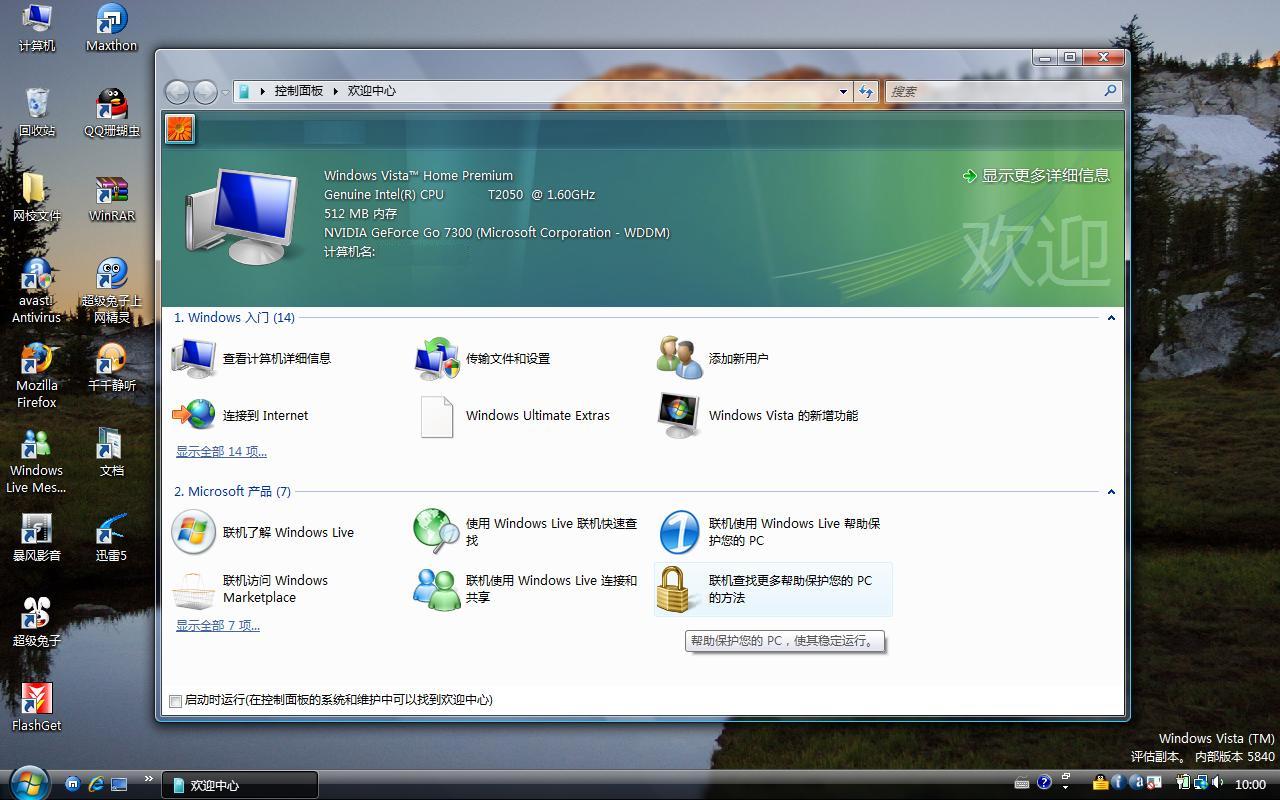This screenshot has width=1280, height=800.
Task: Expand the Quick Launch overflow chevron
Action: (149, 779)
